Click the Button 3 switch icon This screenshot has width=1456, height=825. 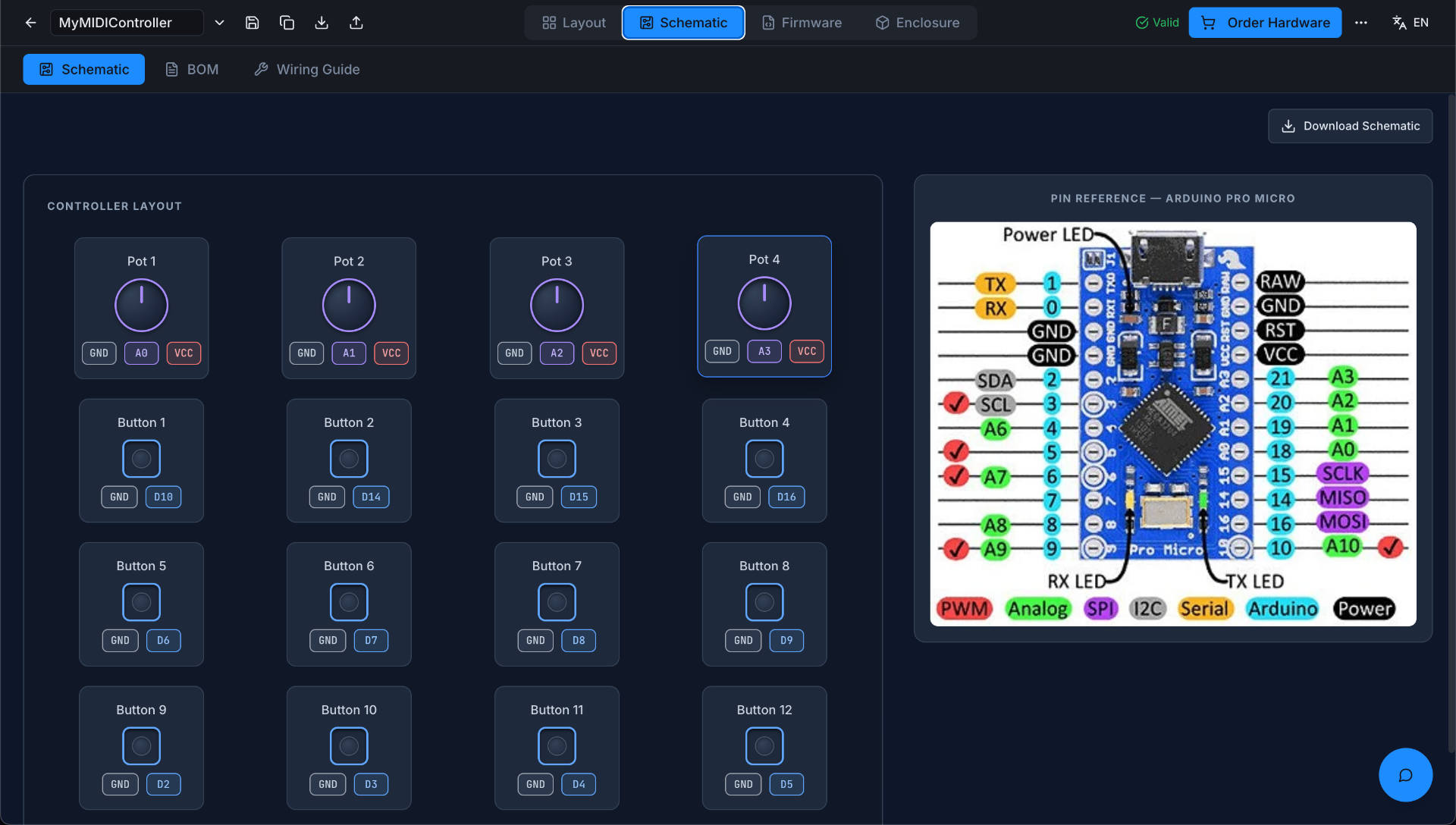(x=557, y=459)
